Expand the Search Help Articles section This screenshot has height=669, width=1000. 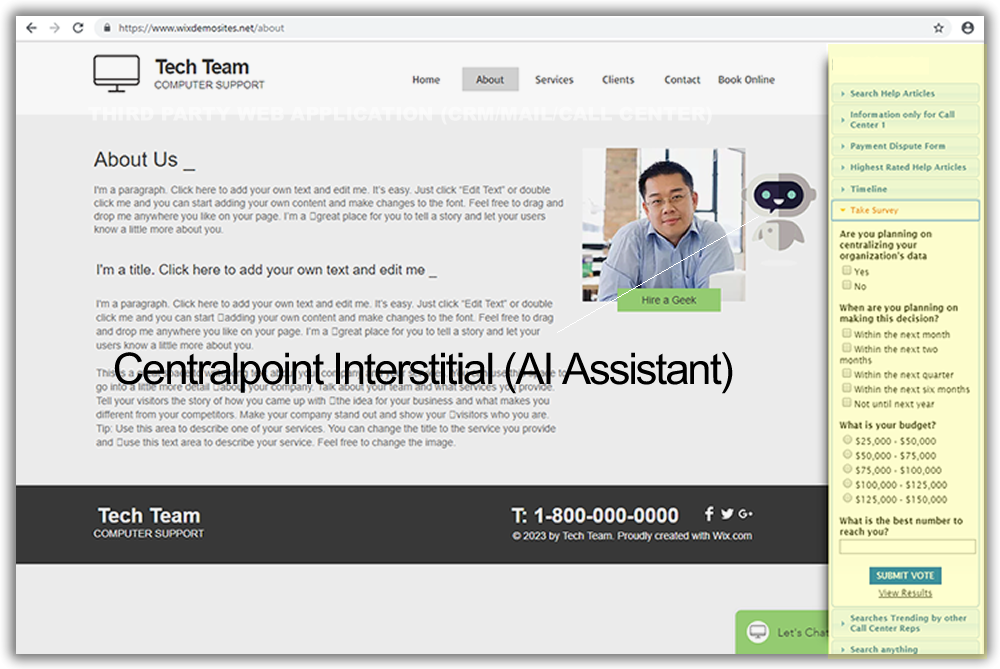point(892,93)
